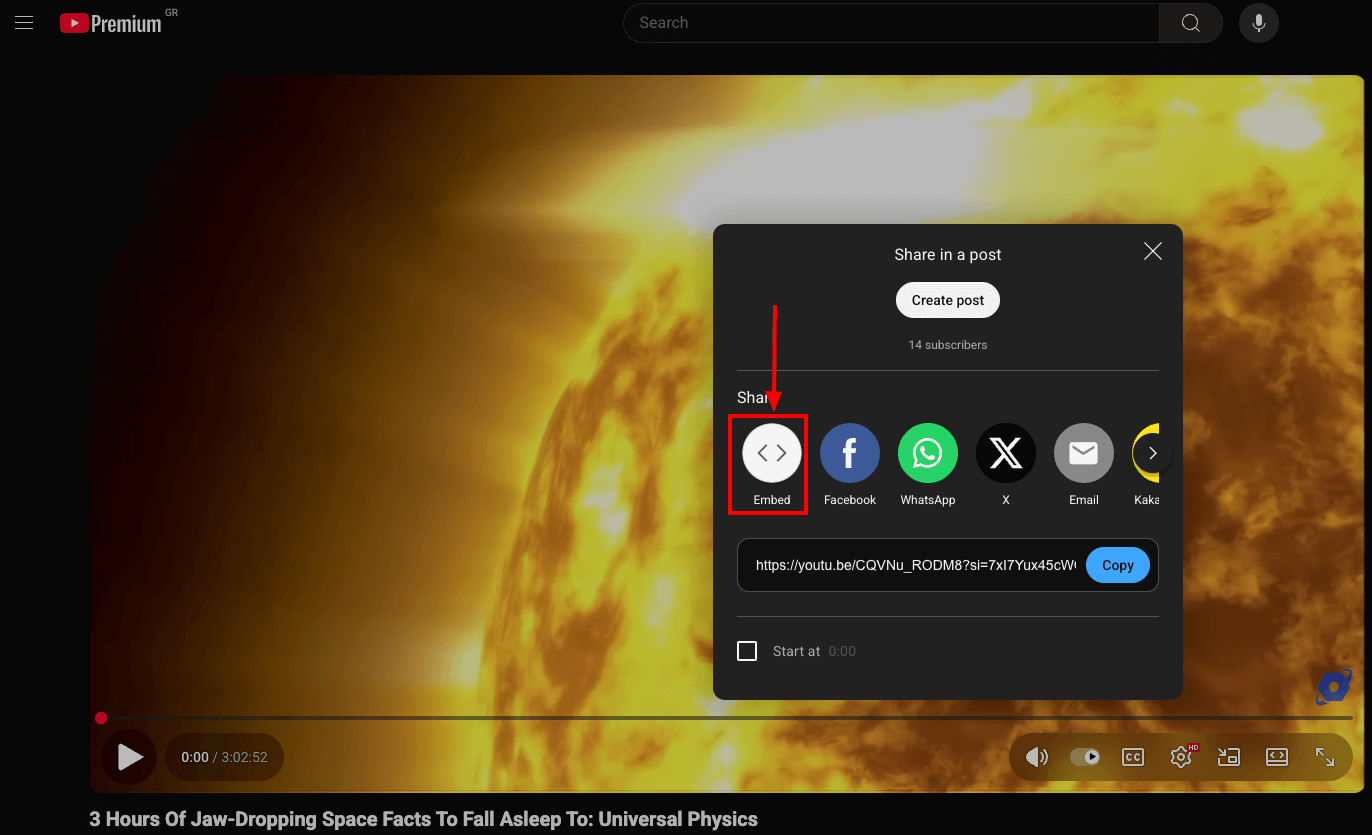Viewport: 1372px width, 835px height.
Task: Click the Create post button
Action: [948, 300]
